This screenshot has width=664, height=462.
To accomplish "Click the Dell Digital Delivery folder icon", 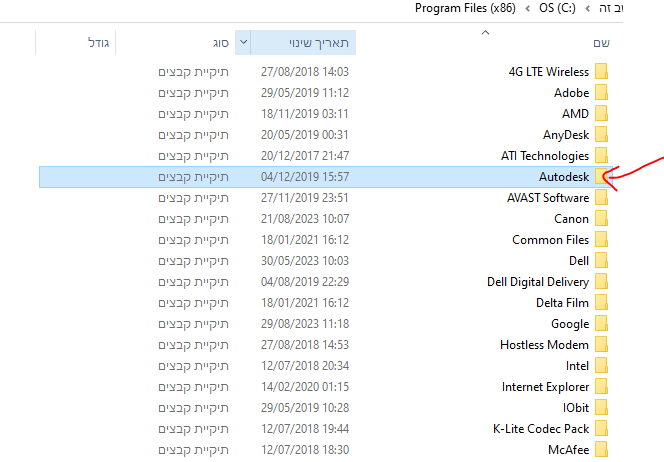I will (x=601, y=282).
